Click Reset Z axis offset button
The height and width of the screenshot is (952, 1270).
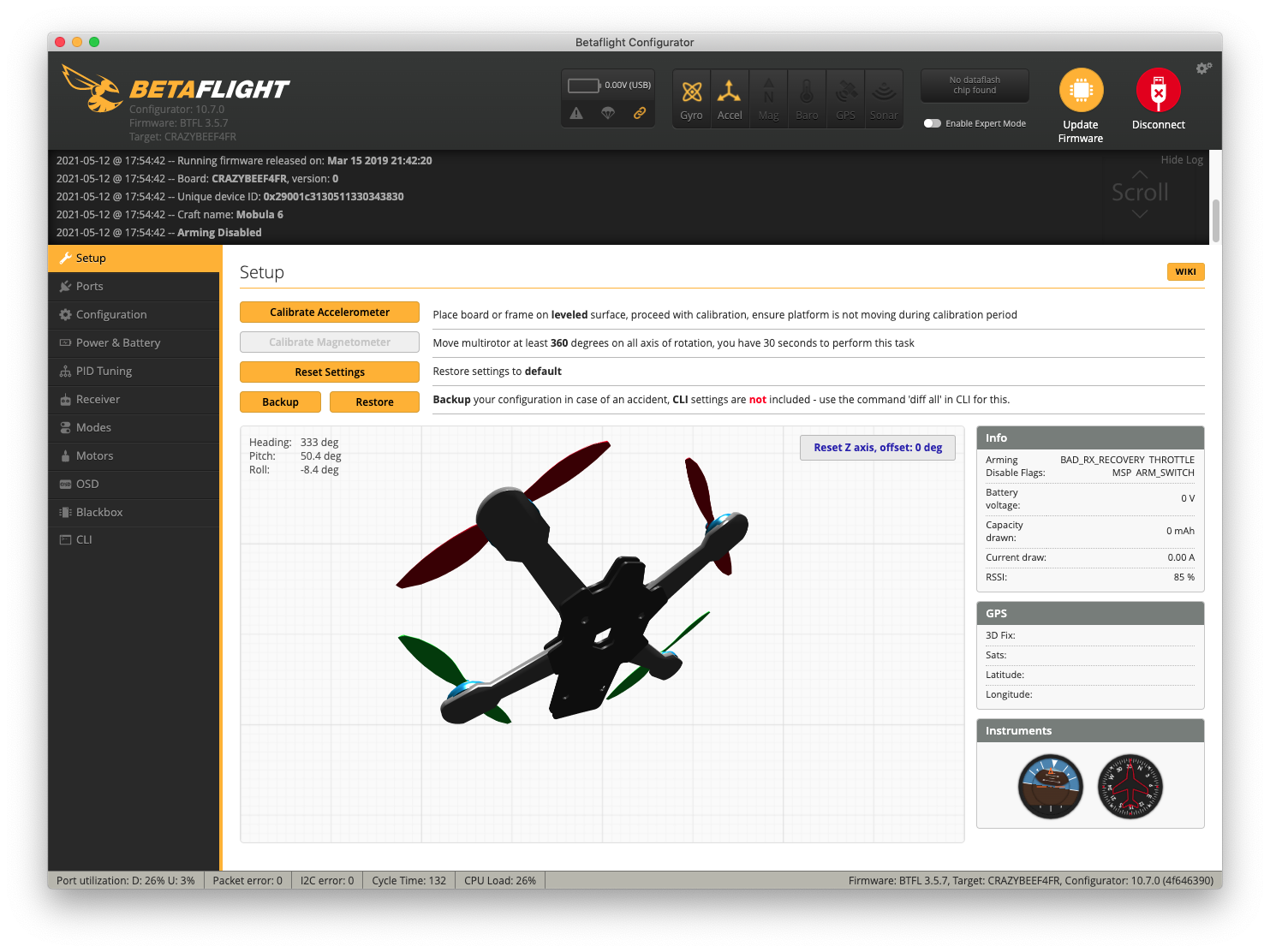pos(878,448)
